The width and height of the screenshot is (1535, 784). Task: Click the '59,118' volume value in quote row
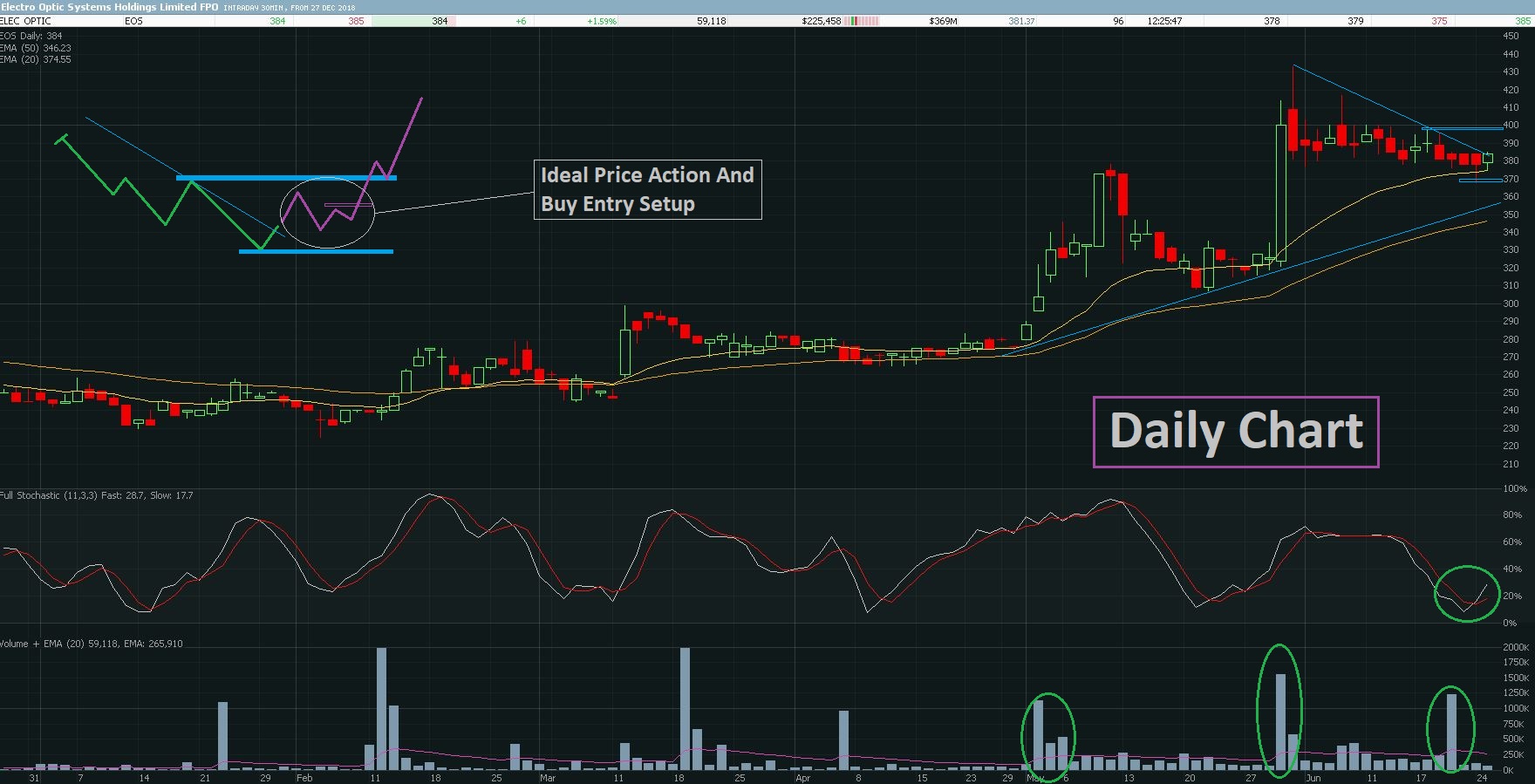click(711, 21)
